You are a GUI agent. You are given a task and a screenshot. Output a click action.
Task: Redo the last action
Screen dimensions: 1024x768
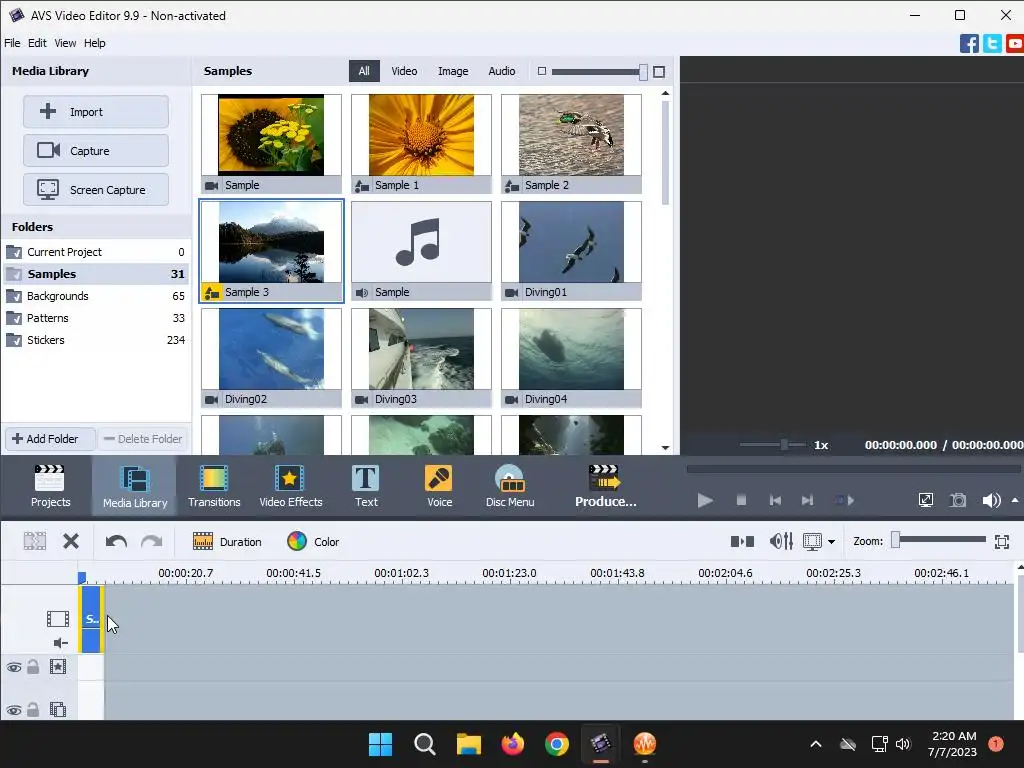click(152, 541)
